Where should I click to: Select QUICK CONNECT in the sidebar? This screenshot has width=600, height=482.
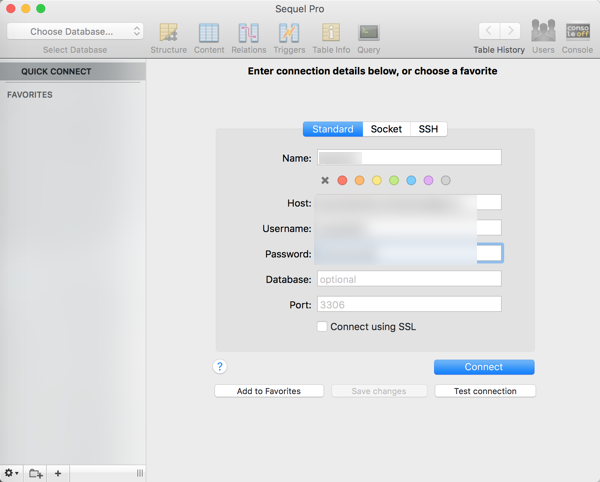[x=73, y=72]
